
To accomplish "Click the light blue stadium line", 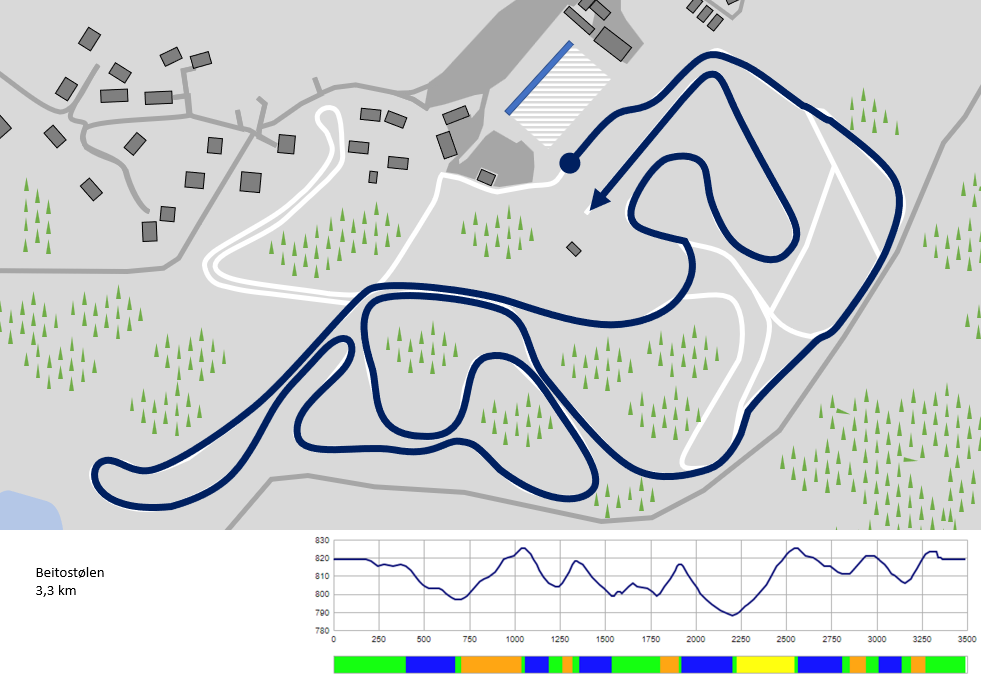I will click(x=539, y=78).
